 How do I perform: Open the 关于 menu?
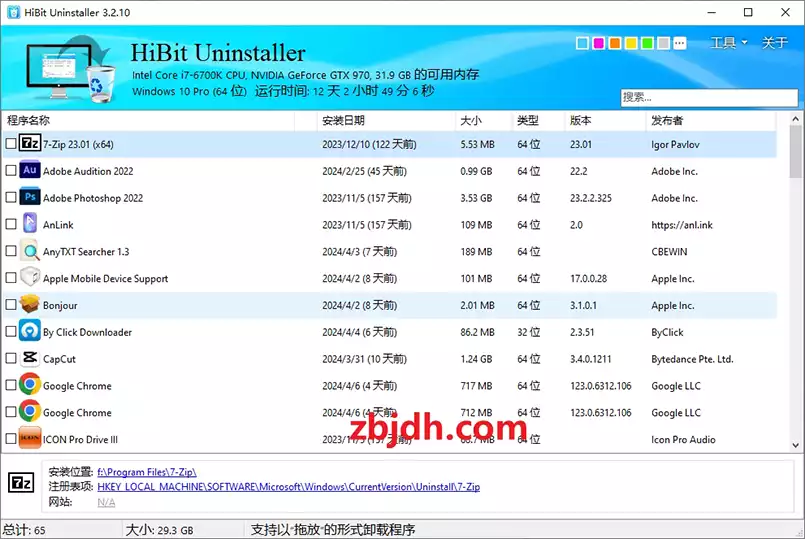click(x=774, y=43)
